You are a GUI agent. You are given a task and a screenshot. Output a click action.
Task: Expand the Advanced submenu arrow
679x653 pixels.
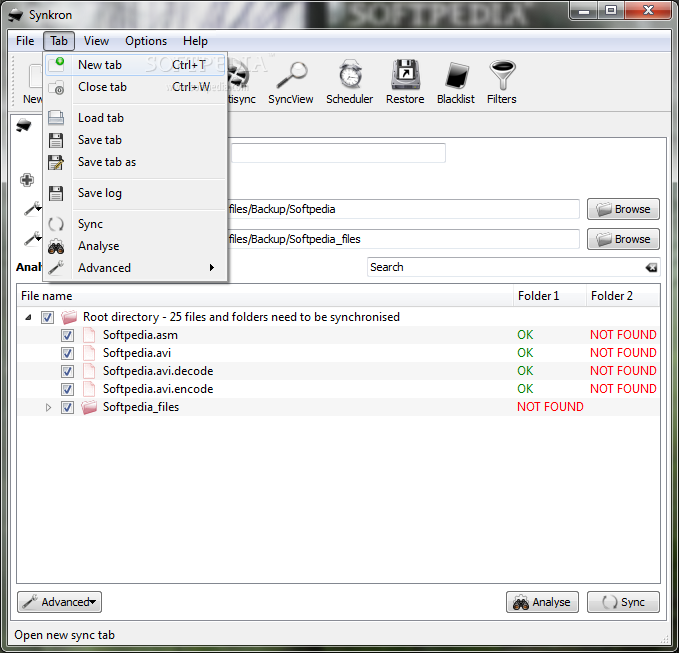pos(211,268)
